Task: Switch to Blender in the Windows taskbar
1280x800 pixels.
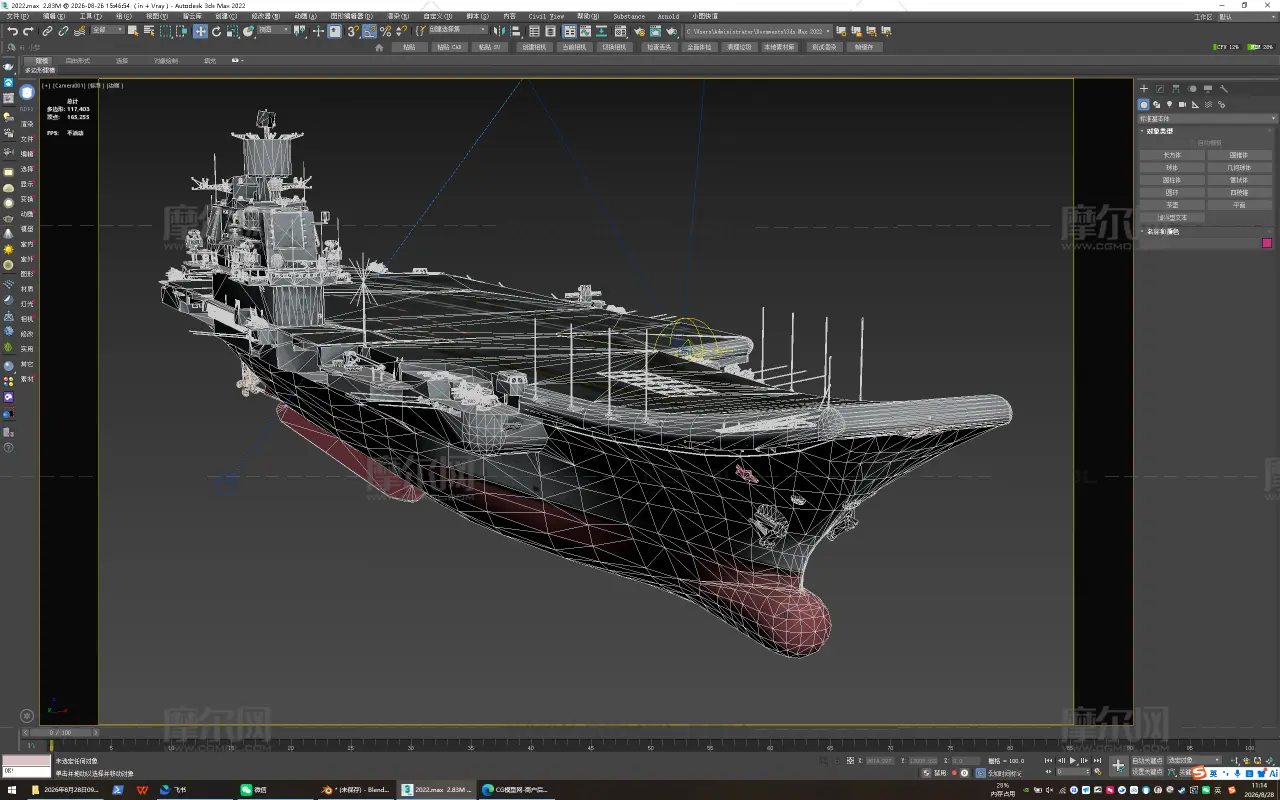Action: 355,790
